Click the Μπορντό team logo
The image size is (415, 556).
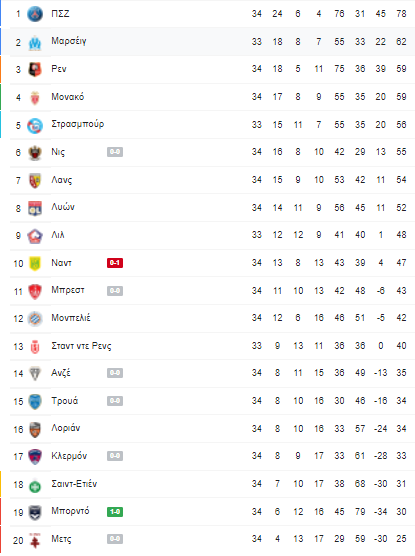coord(35,512)
